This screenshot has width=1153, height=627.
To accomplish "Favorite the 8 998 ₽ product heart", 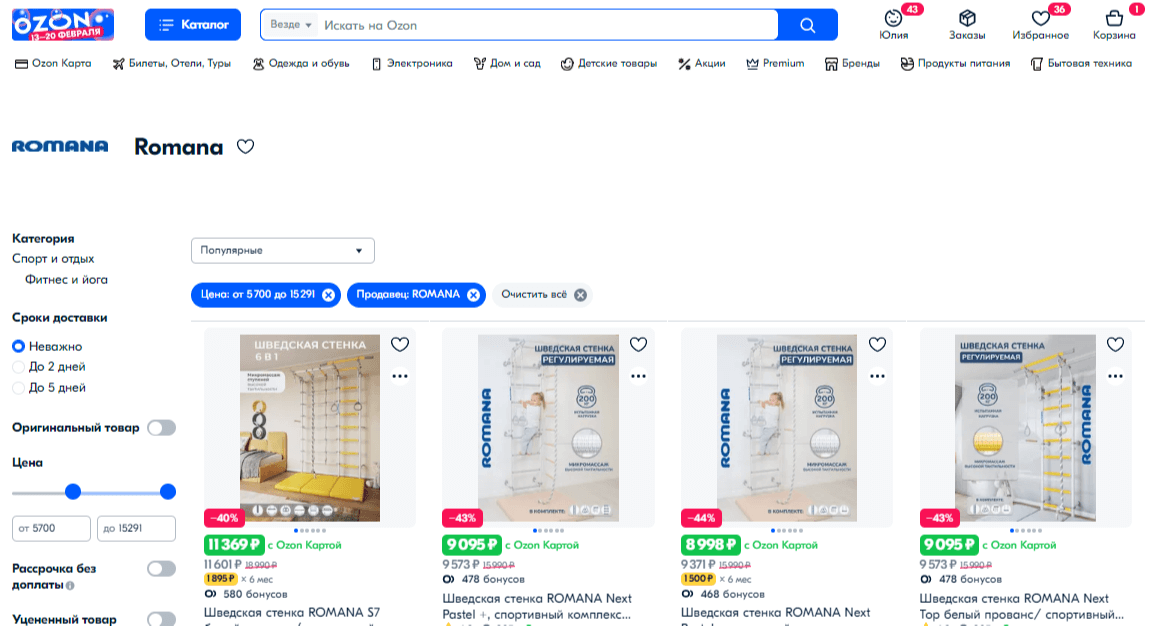I will point(877,344).
